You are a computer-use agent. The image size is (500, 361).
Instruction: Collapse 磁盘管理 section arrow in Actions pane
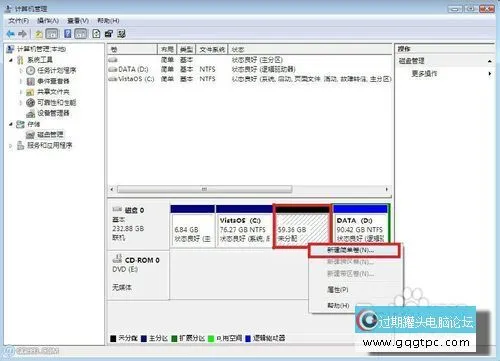489,61
